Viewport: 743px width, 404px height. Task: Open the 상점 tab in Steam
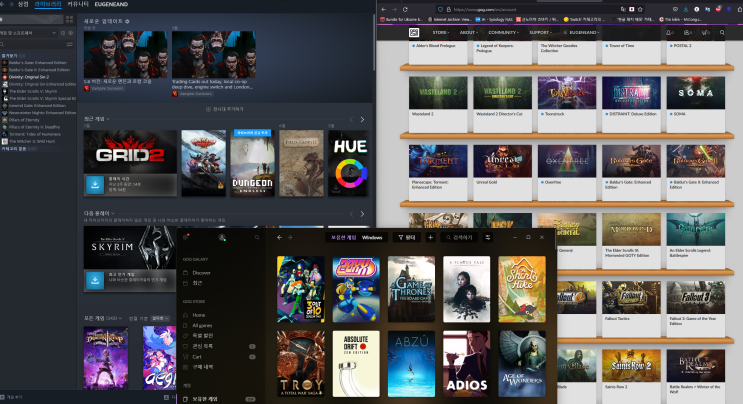(x=23, y=4)
